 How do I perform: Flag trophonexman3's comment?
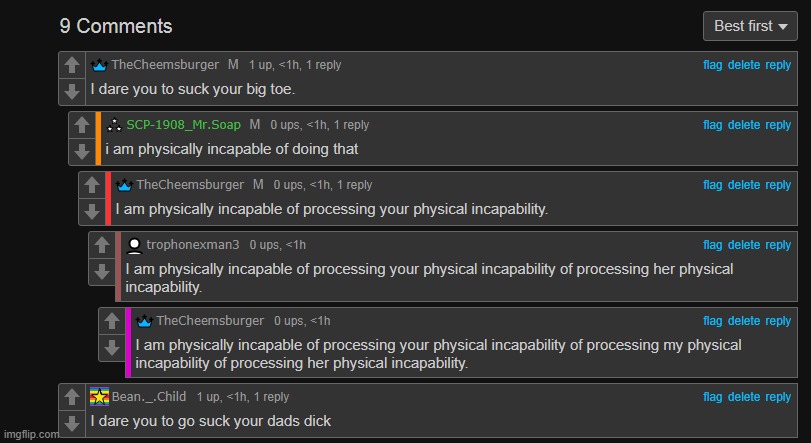tap(712, 245)
